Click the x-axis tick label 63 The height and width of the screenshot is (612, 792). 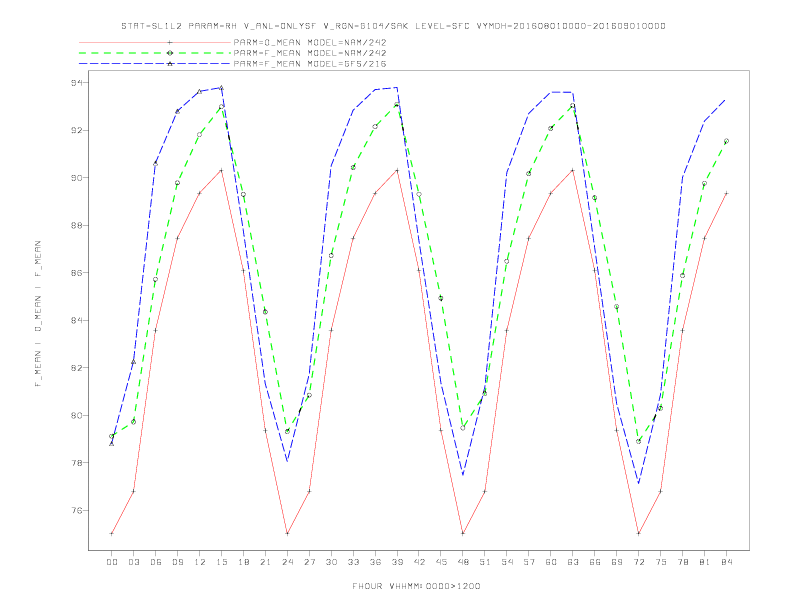point(573,562)
